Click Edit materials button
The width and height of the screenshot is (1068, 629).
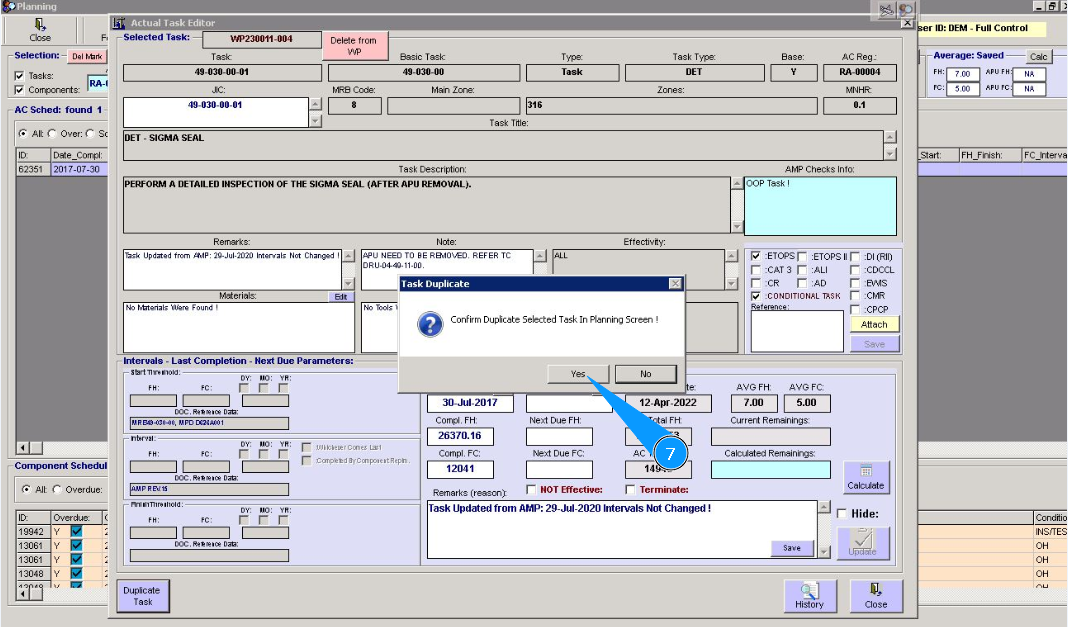[341, 296]
